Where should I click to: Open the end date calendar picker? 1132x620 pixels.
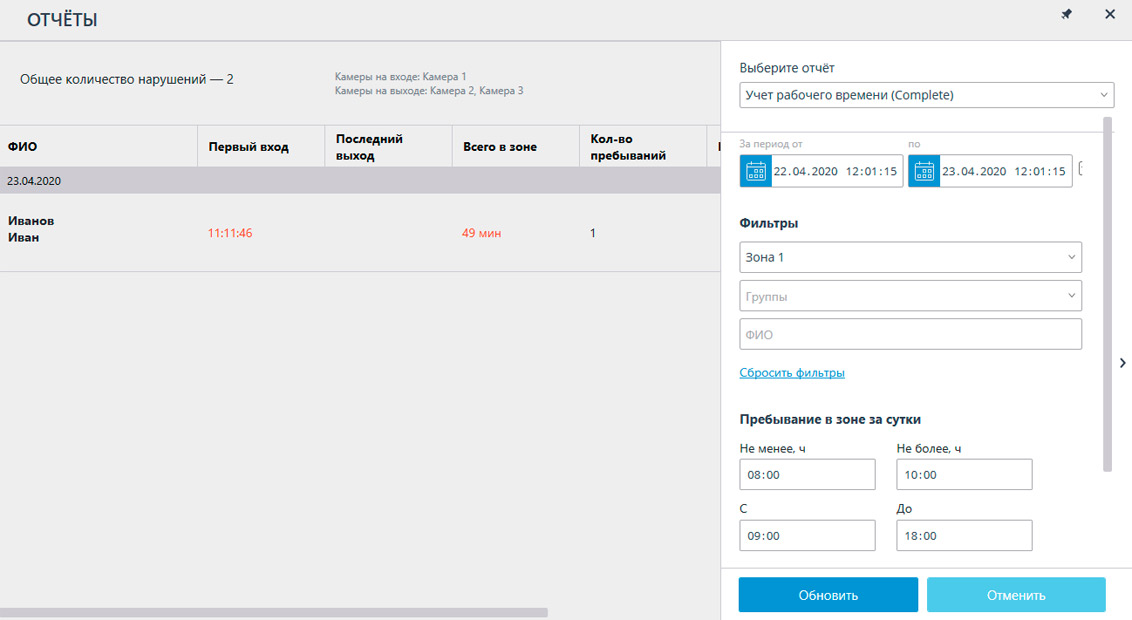pyautogui.click(x=924, y=171)
